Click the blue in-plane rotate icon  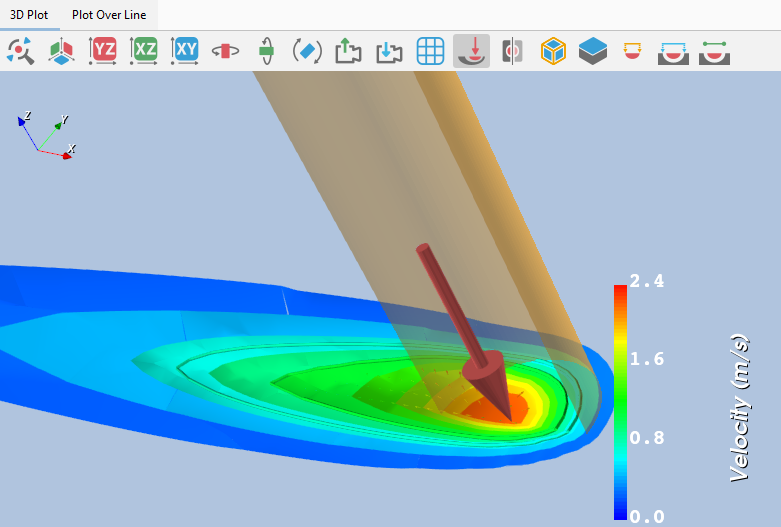point(307,51)
